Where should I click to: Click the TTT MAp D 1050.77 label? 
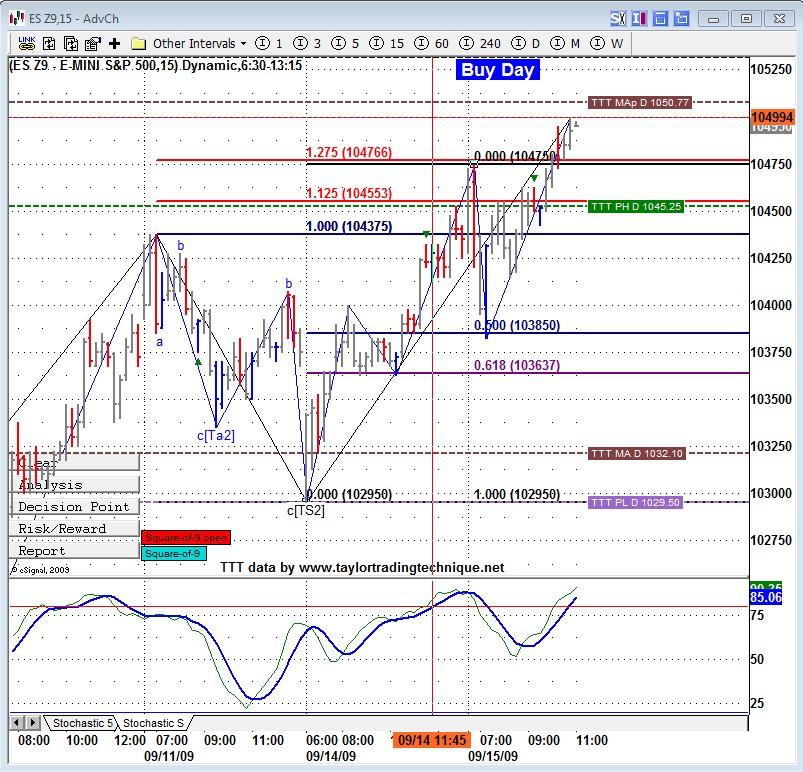(x=640, y=102)
